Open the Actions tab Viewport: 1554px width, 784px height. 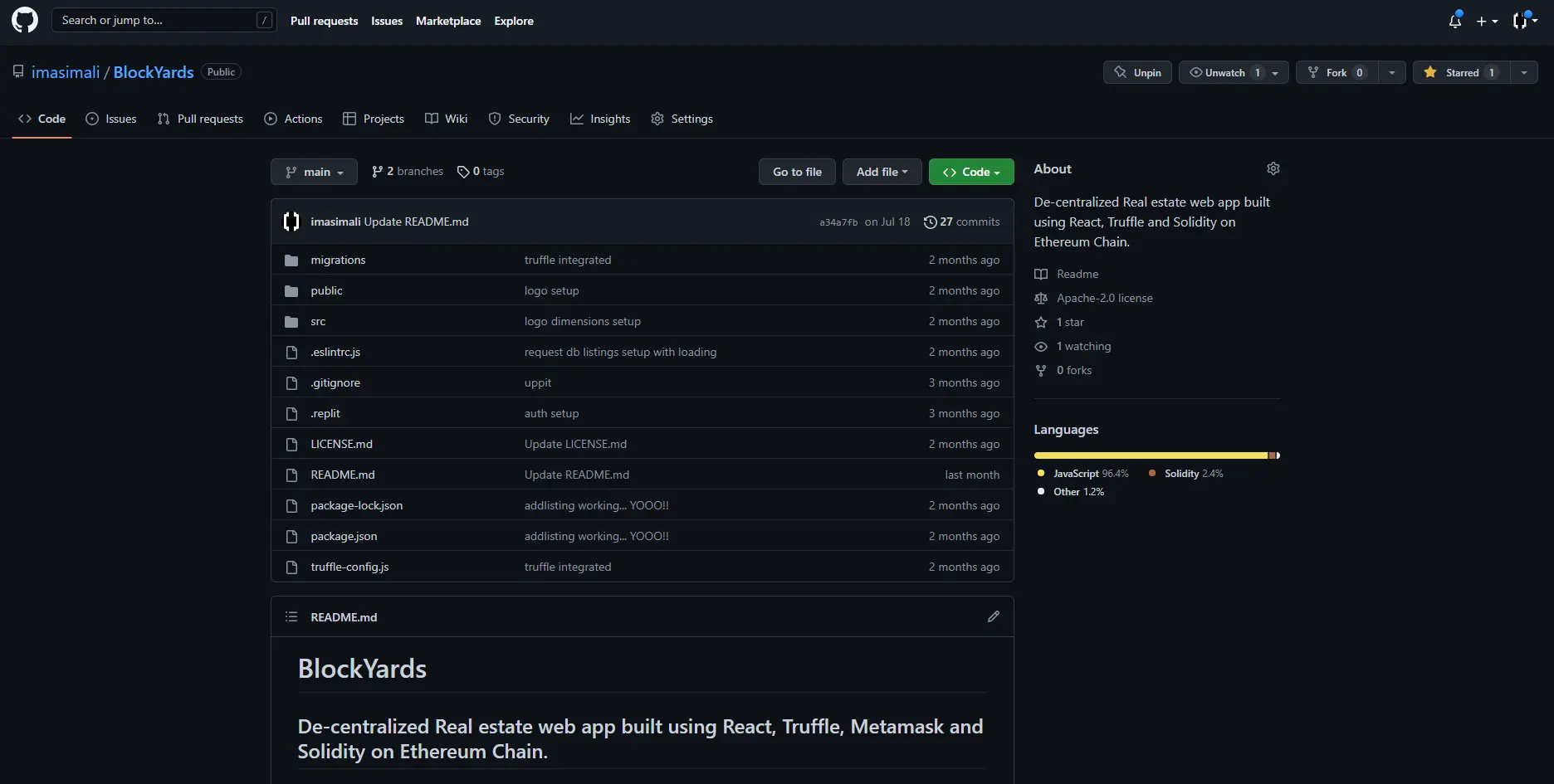(x=293, y=119)
